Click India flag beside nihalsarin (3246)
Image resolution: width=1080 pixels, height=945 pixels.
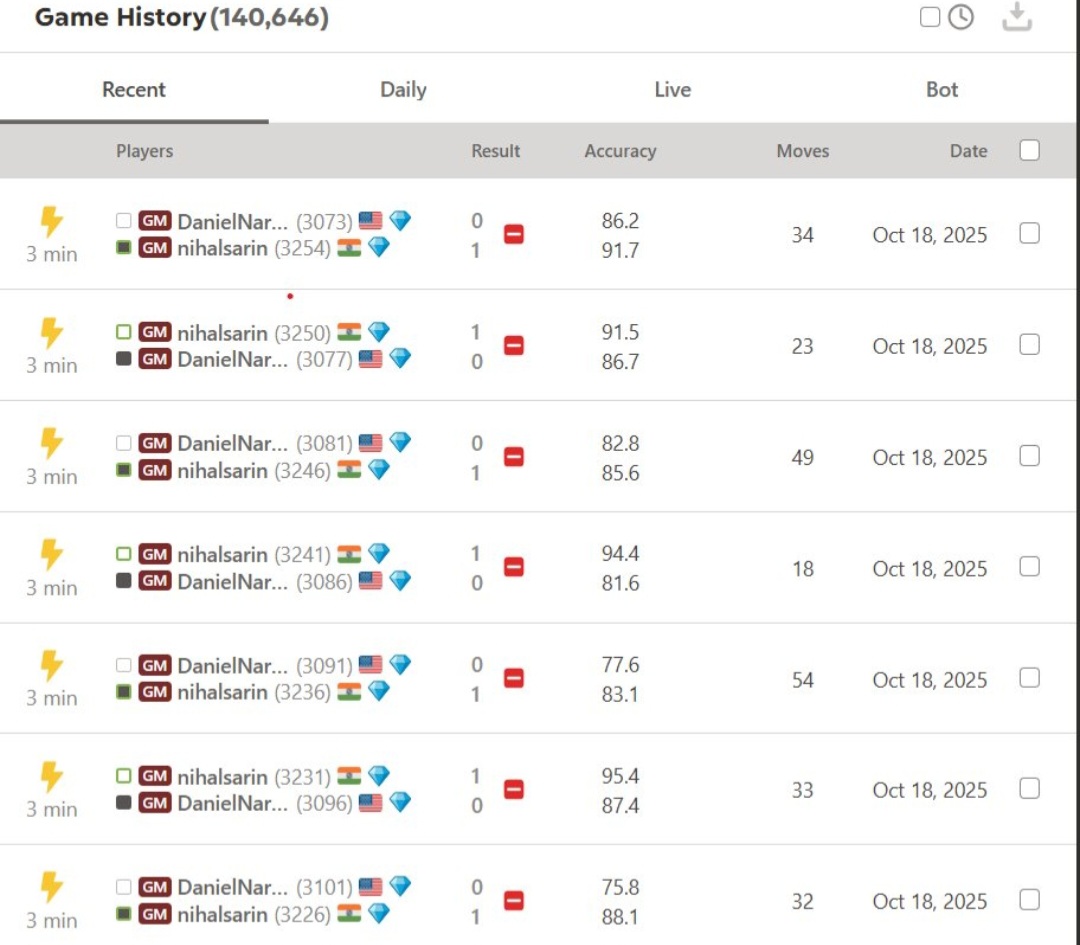click(x=349, y=470)
